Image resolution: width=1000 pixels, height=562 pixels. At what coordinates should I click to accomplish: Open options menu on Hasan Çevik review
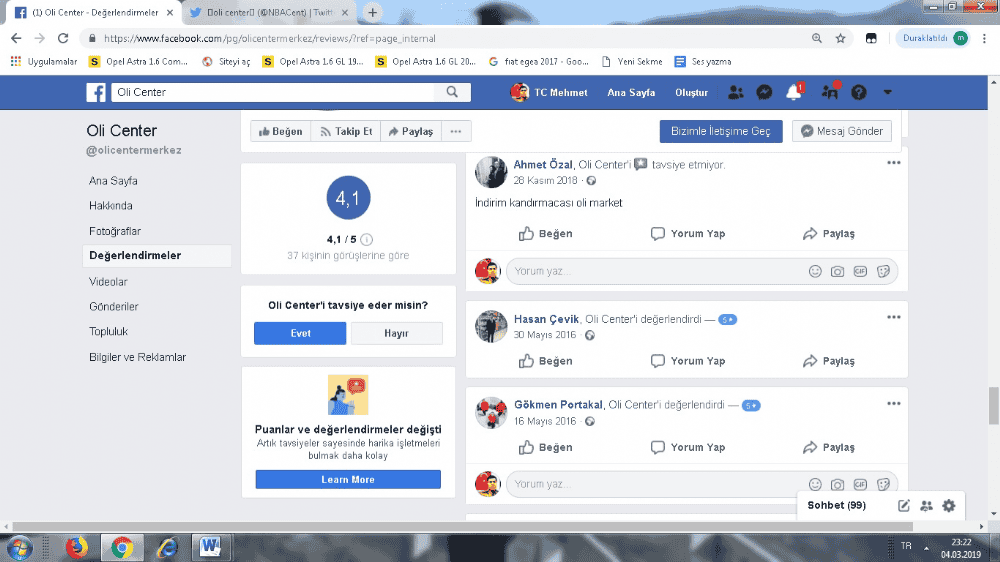click(893, 317)
